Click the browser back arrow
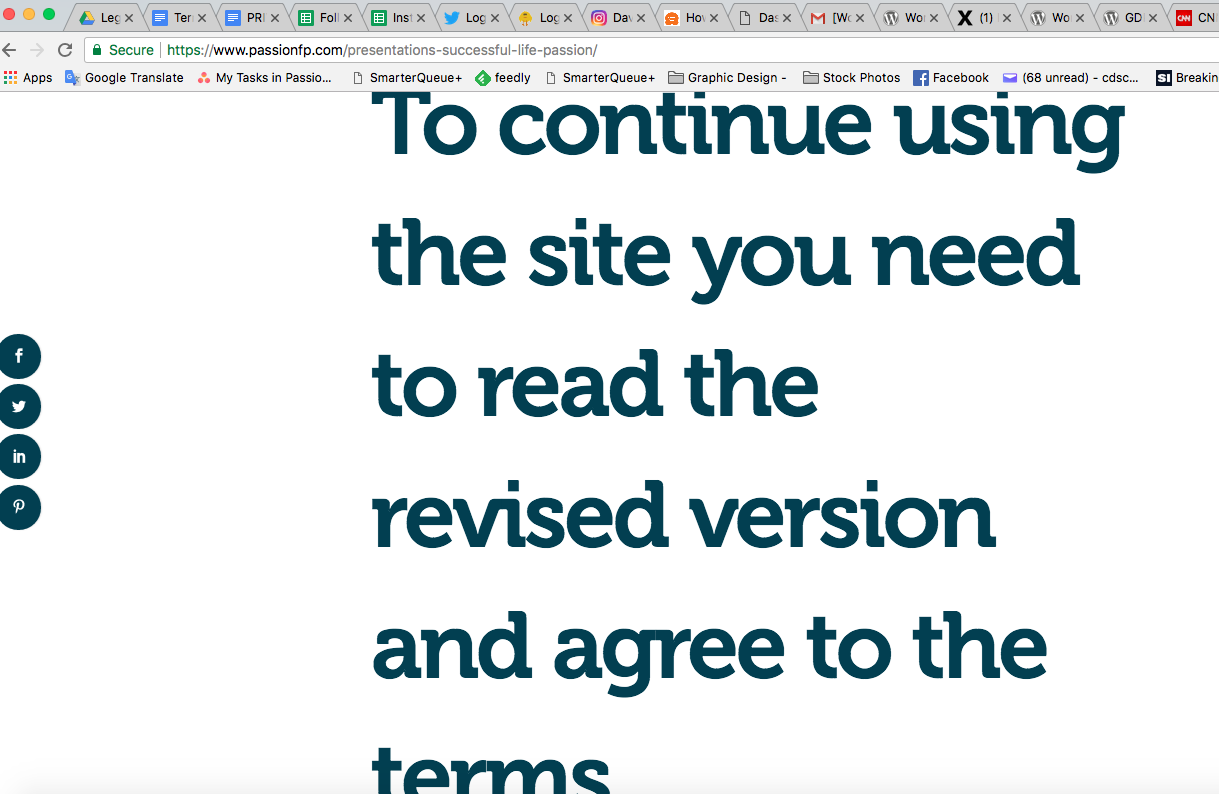Image resolution: width=1219 pixels, height=794 pixels. tap(10, 50)
